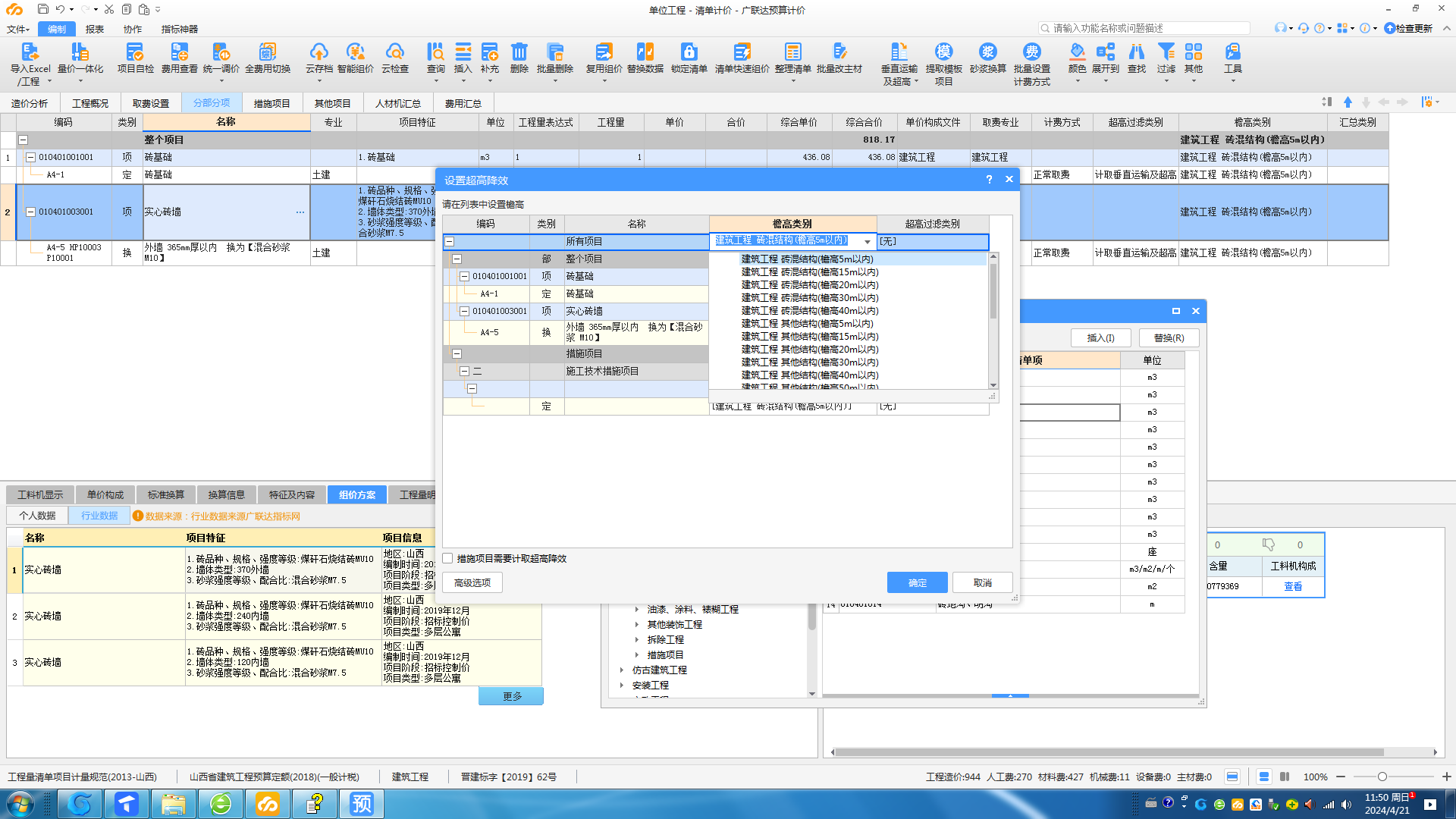Viewport: 1456px width, 819px height.
Task: Open 清单快速组价 tool
Action: click(742, 58)
